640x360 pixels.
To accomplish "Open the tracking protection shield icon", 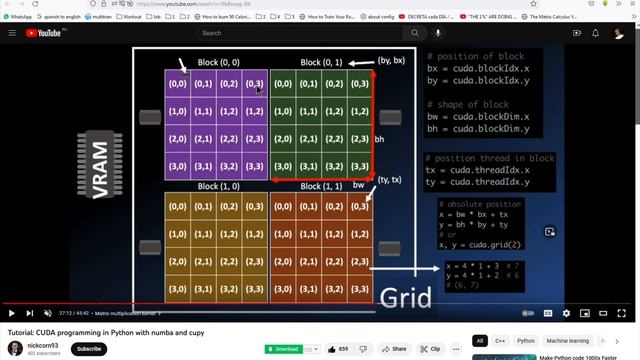I will click(x=93, y=4).
